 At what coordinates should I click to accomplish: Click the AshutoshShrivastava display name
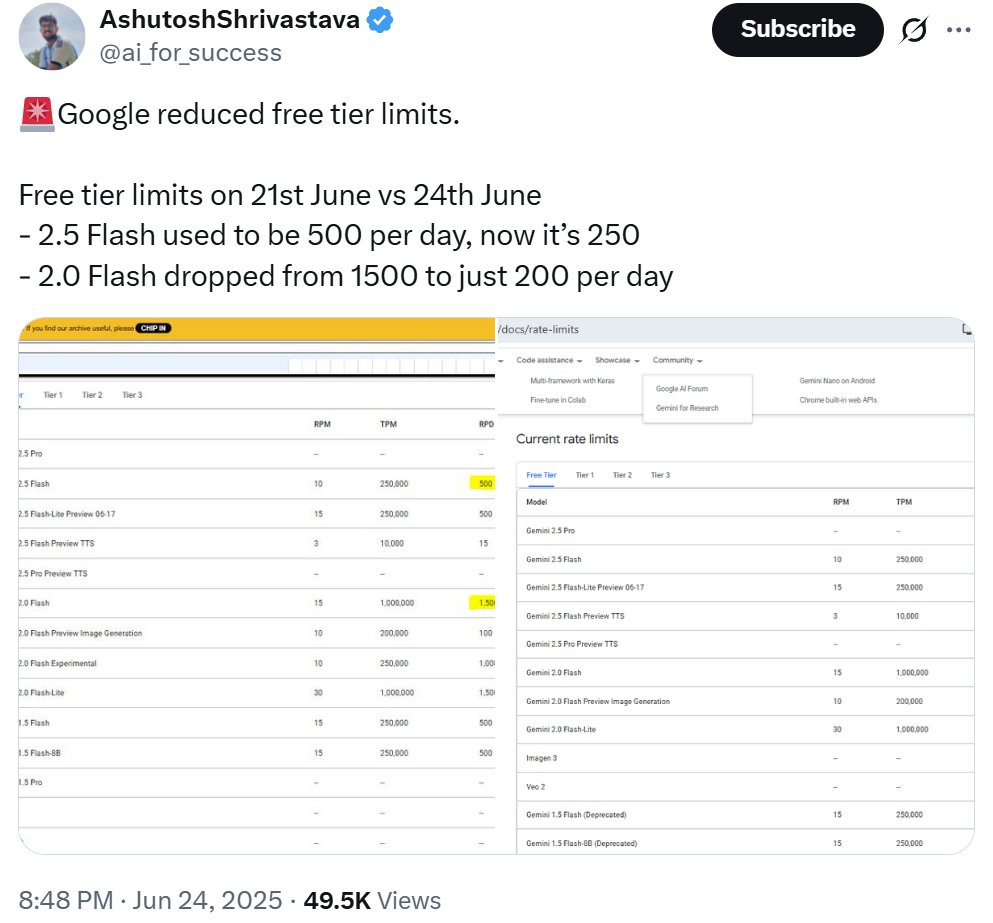point(230,20)
